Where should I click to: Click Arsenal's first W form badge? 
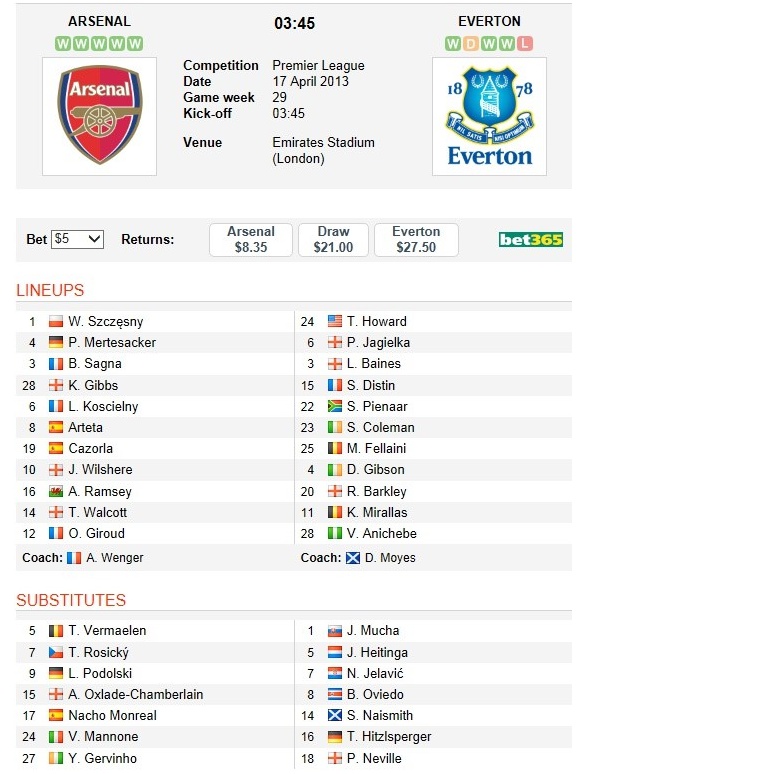(x=63, y=43)
